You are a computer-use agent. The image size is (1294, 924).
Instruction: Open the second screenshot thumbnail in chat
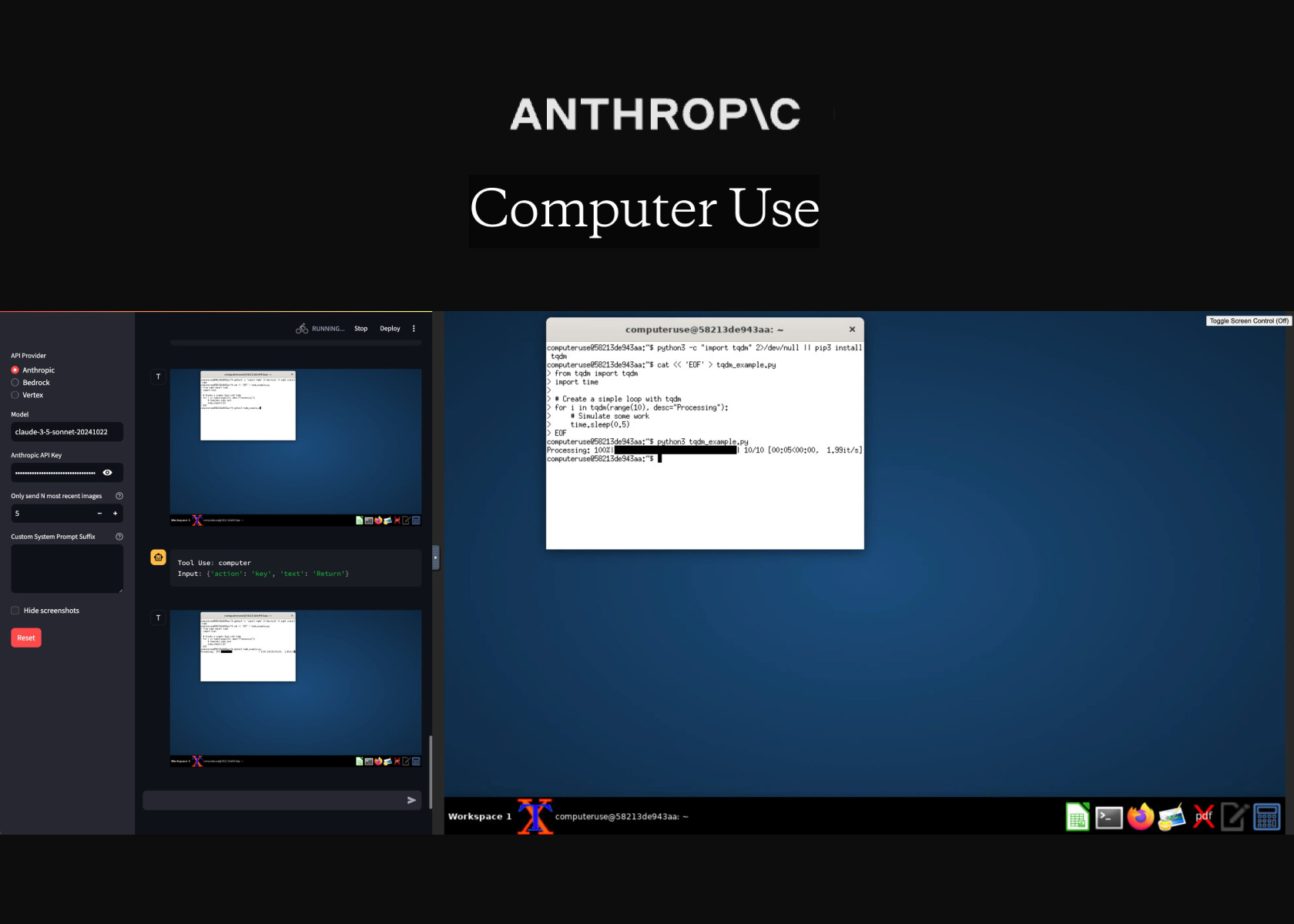coord(296,688)
